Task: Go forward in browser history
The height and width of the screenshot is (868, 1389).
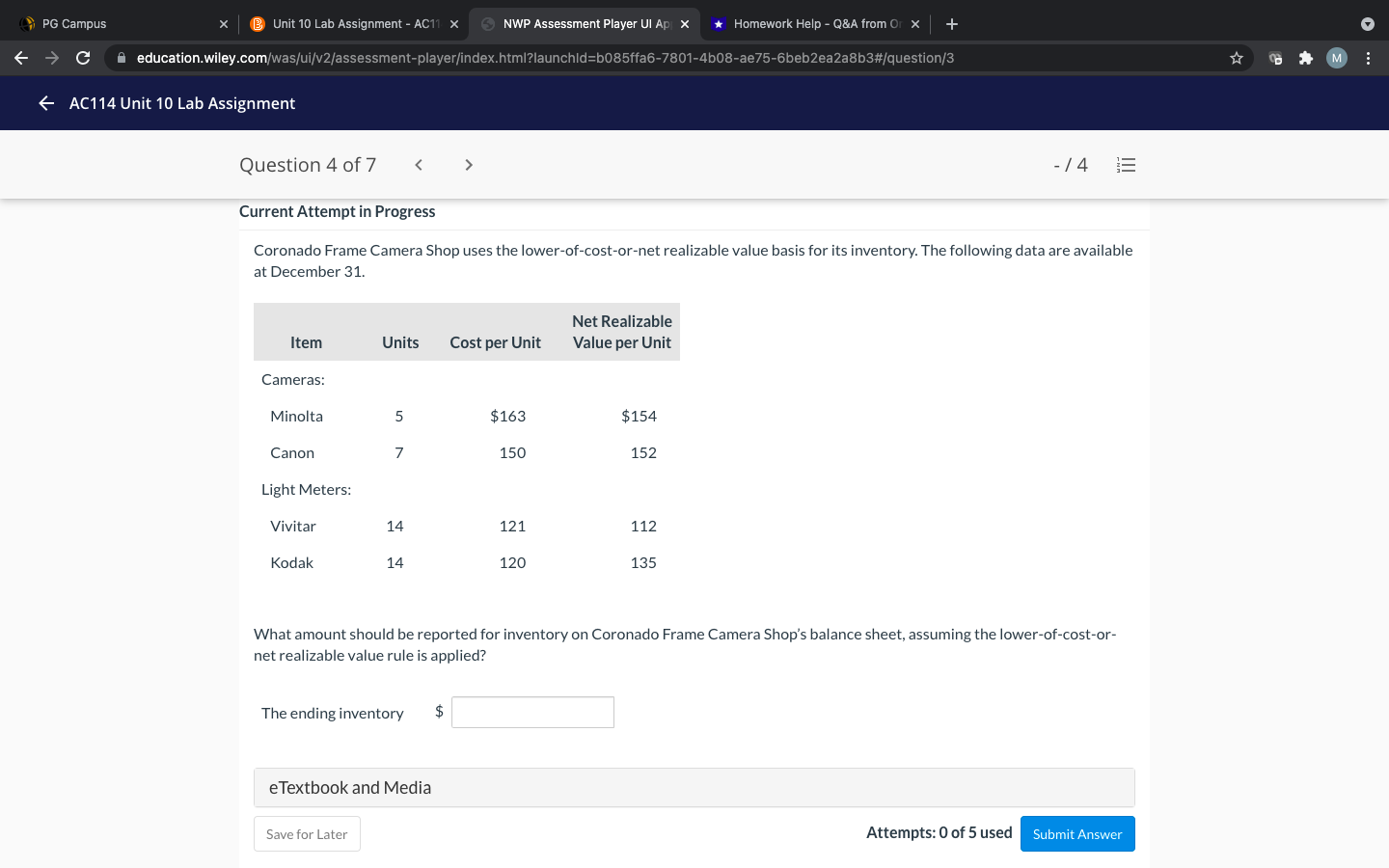Action: pos(52,58)
